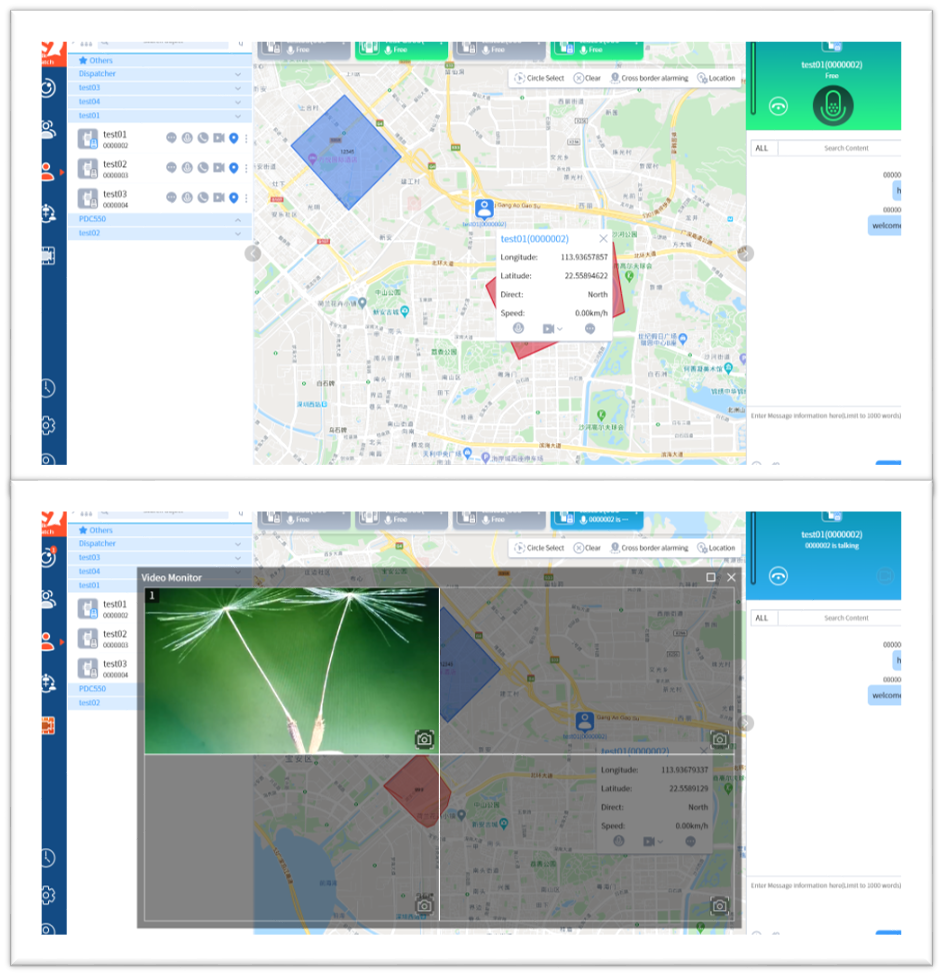943x976 pixels.
Task: Click snapshot icon of top-right Video Monitor pane
Action: pyautogui.click(x=720, y=739)
